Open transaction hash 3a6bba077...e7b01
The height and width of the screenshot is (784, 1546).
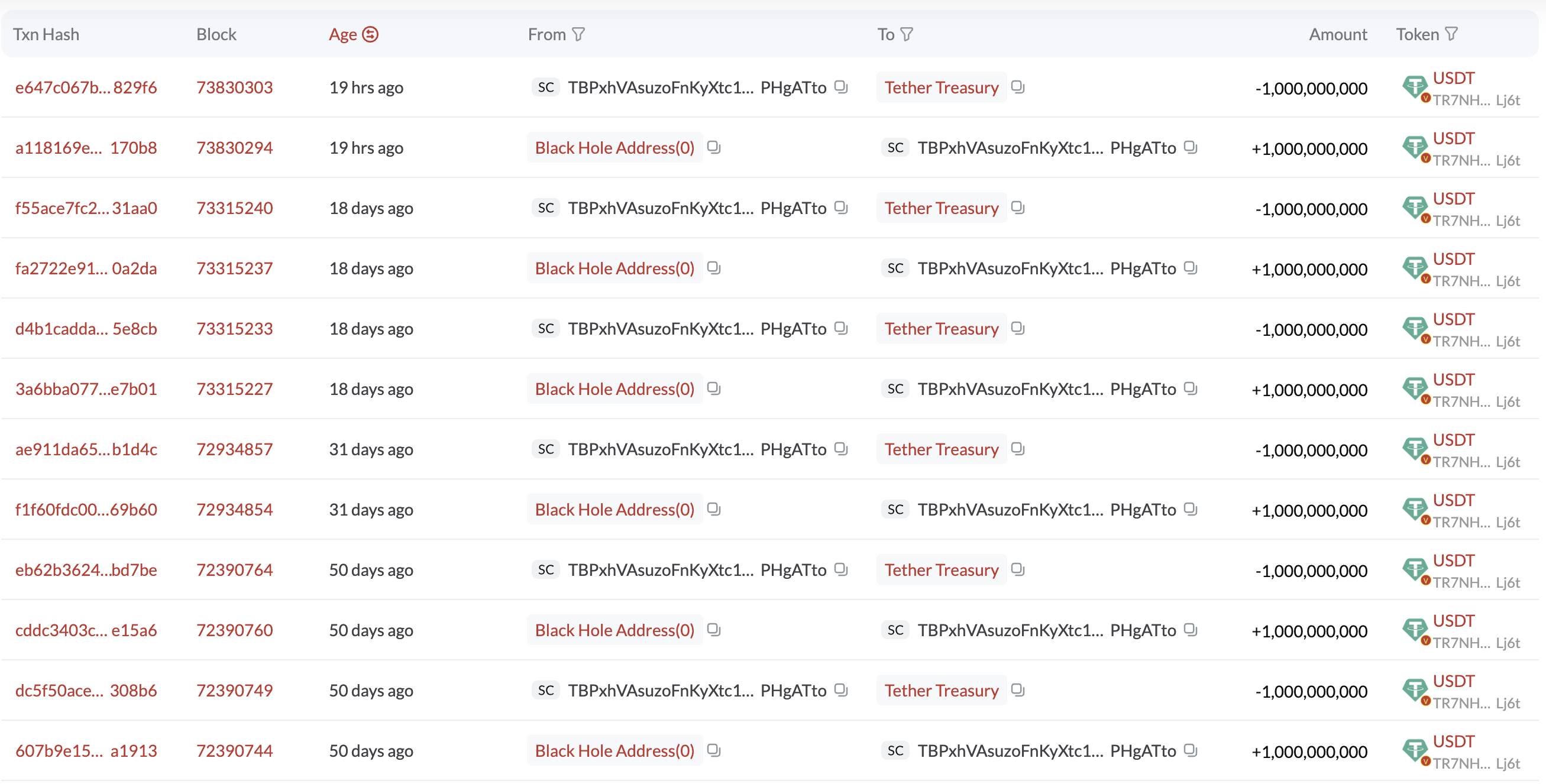pyautogui.click(x=86, y=388)
